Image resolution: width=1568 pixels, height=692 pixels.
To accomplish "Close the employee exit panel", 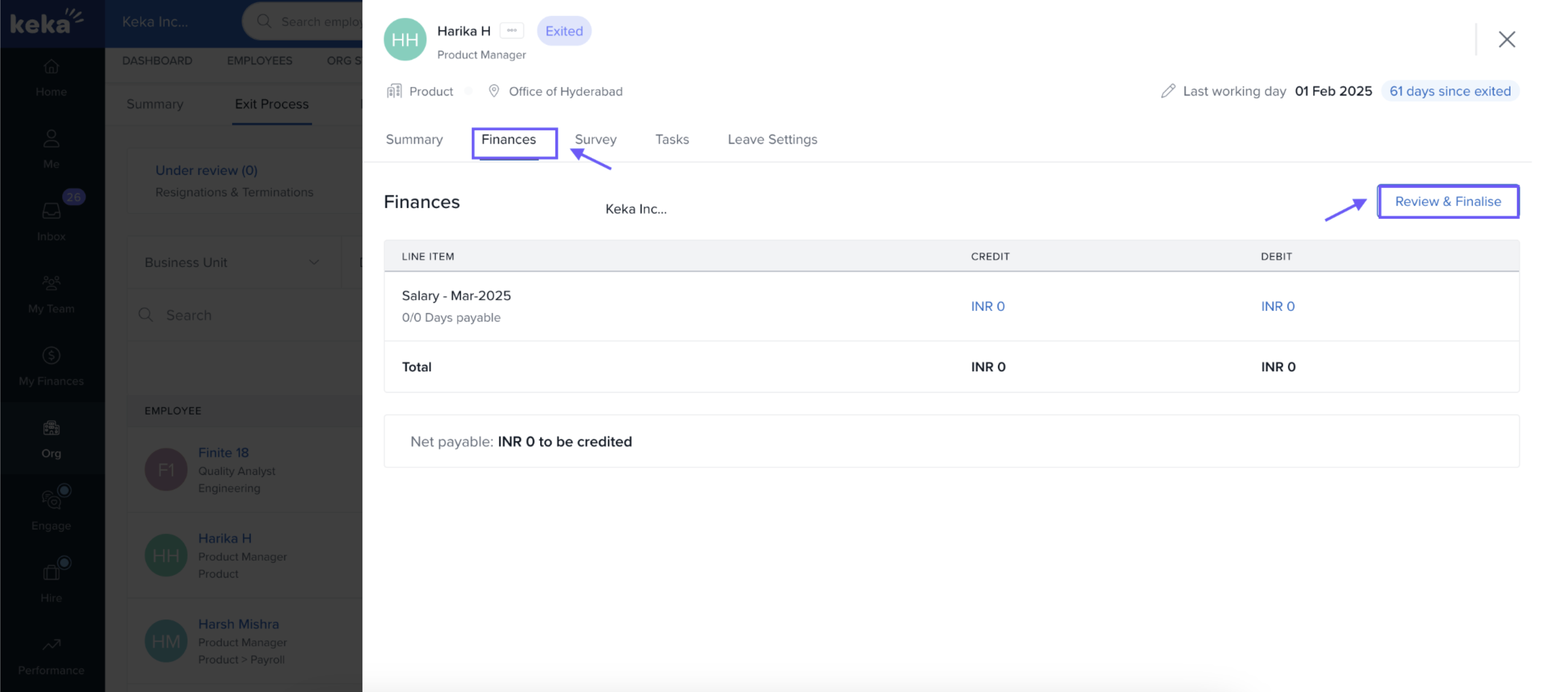I will [1507, 40].
